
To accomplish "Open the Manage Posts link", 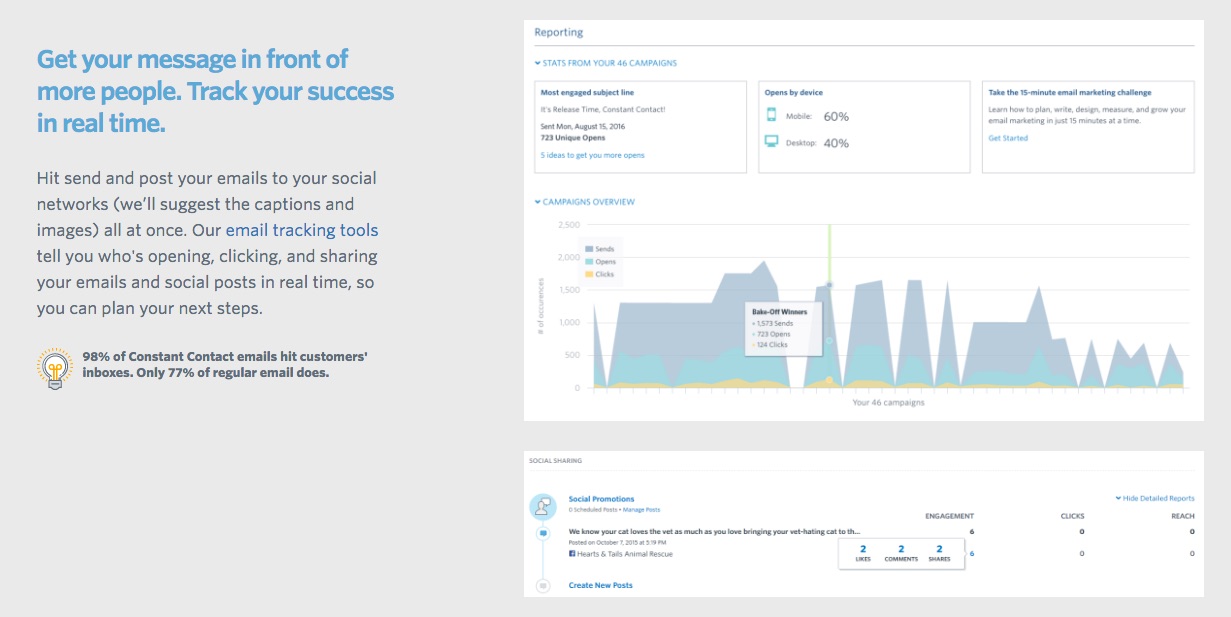I will (x=641, y=510).
